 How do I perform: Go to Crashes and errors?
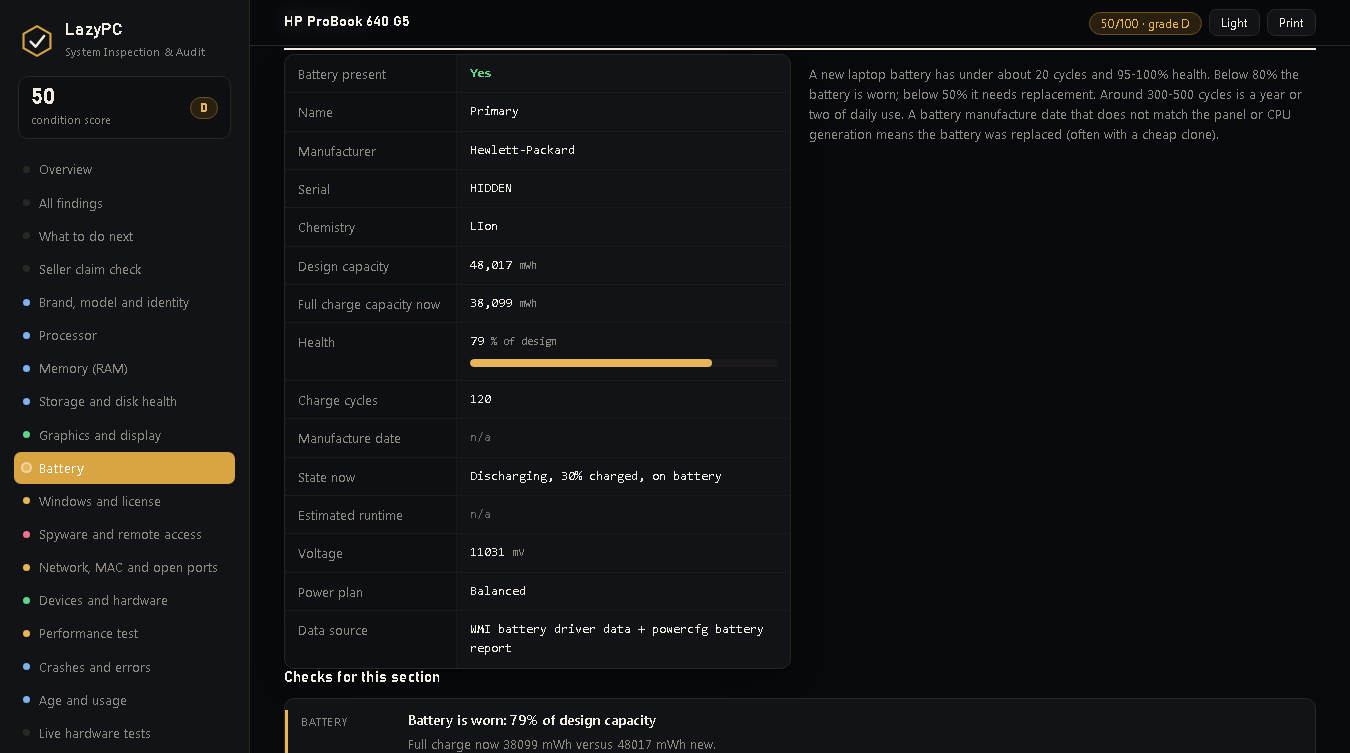coord(124,667)
